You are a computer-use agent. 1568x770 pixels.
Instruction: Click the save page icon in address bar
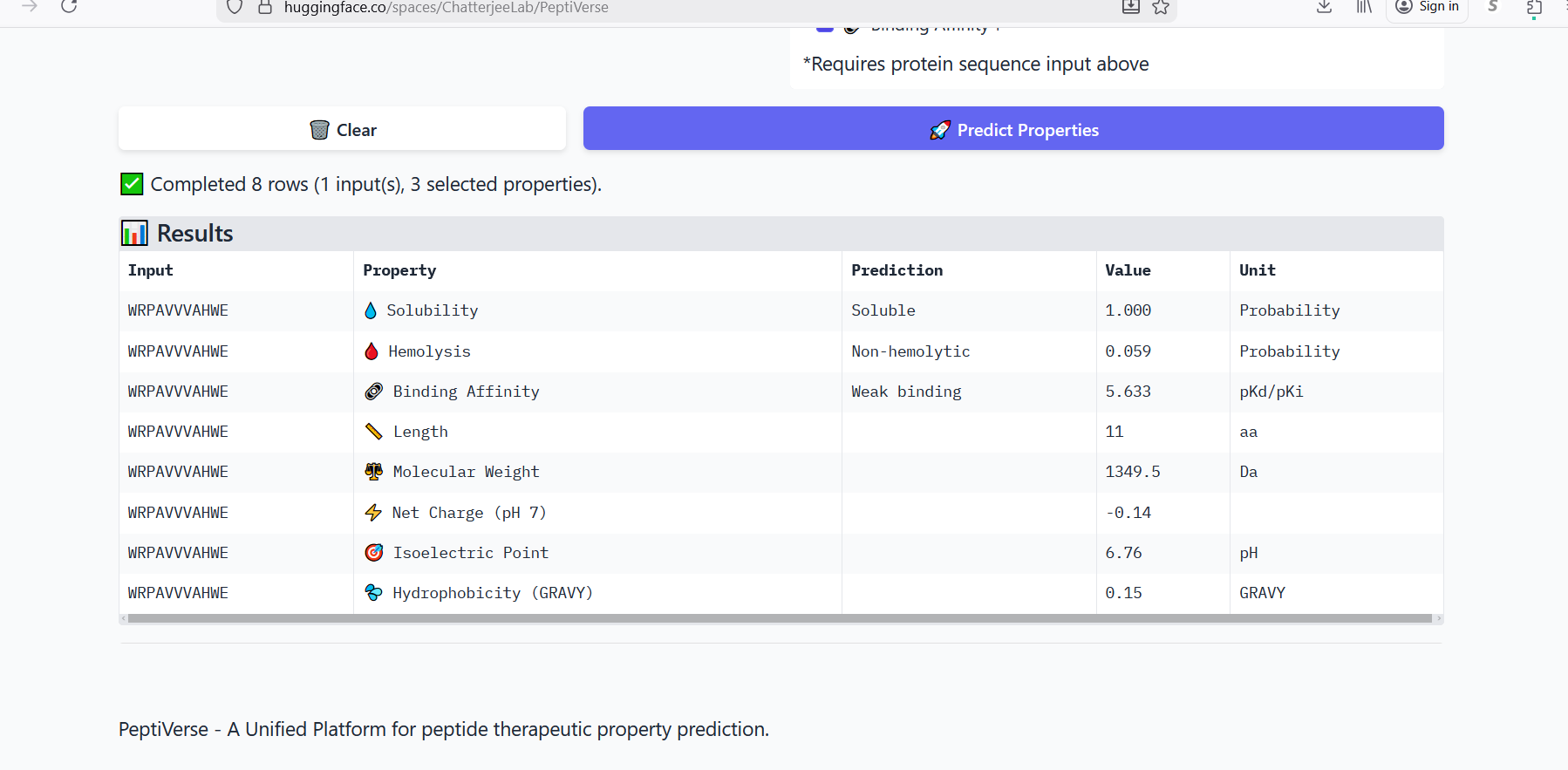tap(1131, 7)
